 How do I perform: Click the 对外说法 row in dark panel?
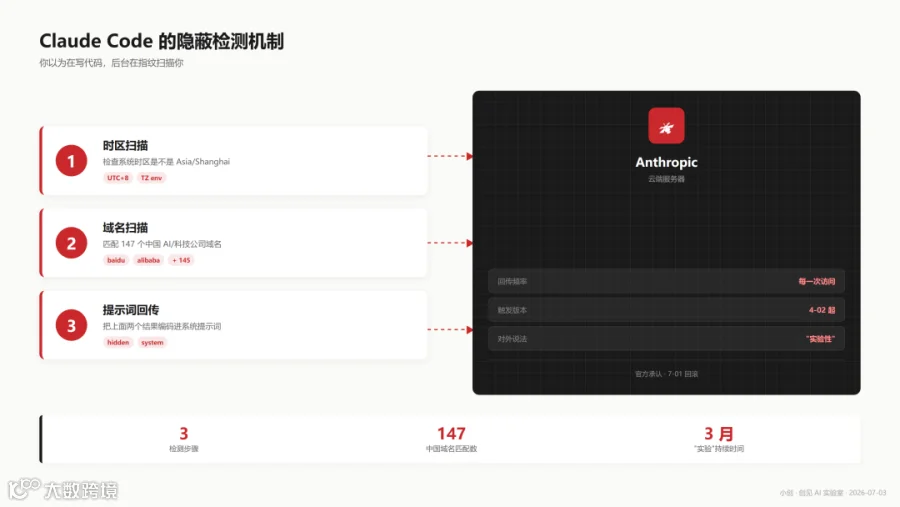666,339
